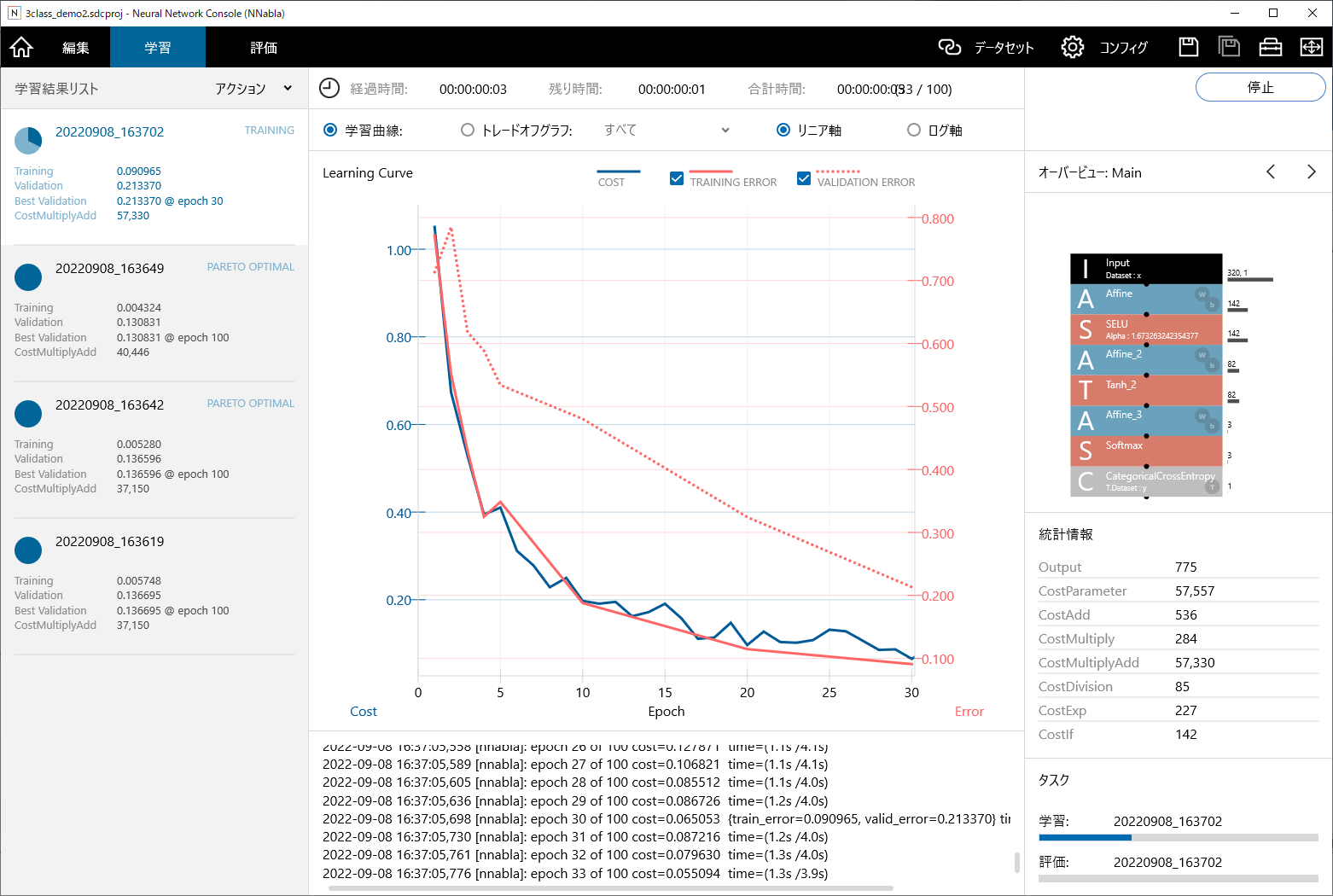Click the Save project floppy icon
1333x896 pixels.
(1188, 47)
